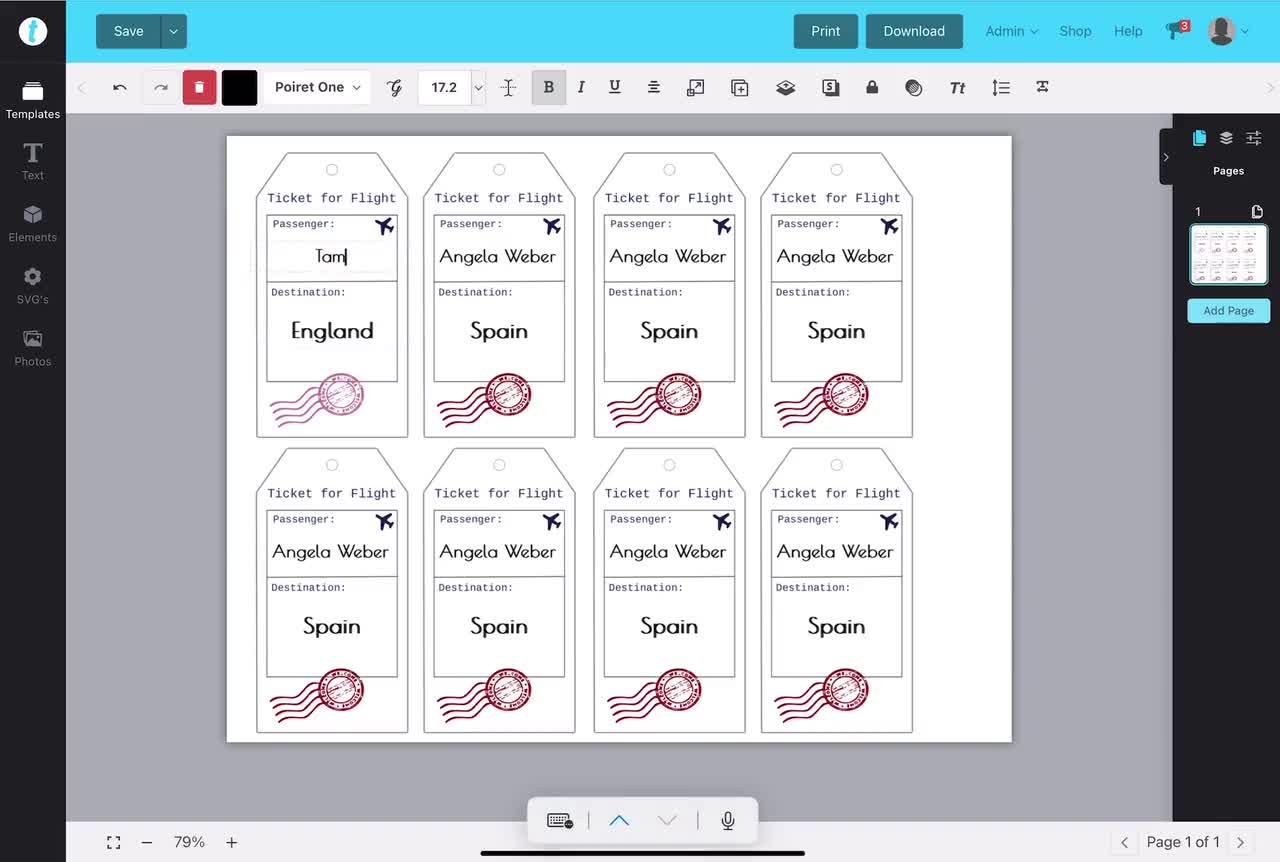
Task: Click the keyboard icon in floating bar
Action: click(x=560, y=821)
